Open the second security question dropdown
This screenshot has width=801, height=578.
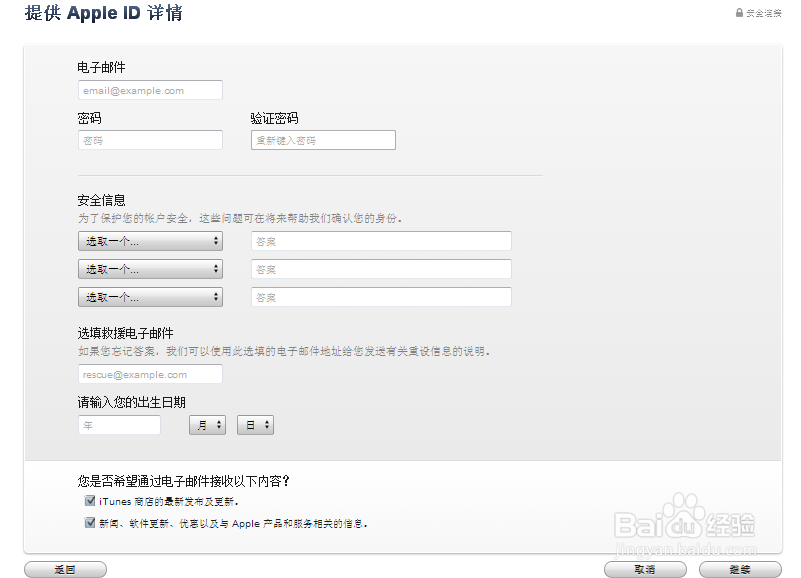[x=150, y=269]
